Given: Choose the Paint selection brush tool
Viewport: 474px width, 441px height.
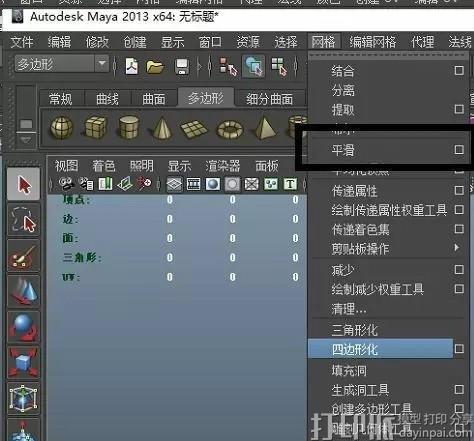Looking at the screenshot, I should tap(24, 256).
